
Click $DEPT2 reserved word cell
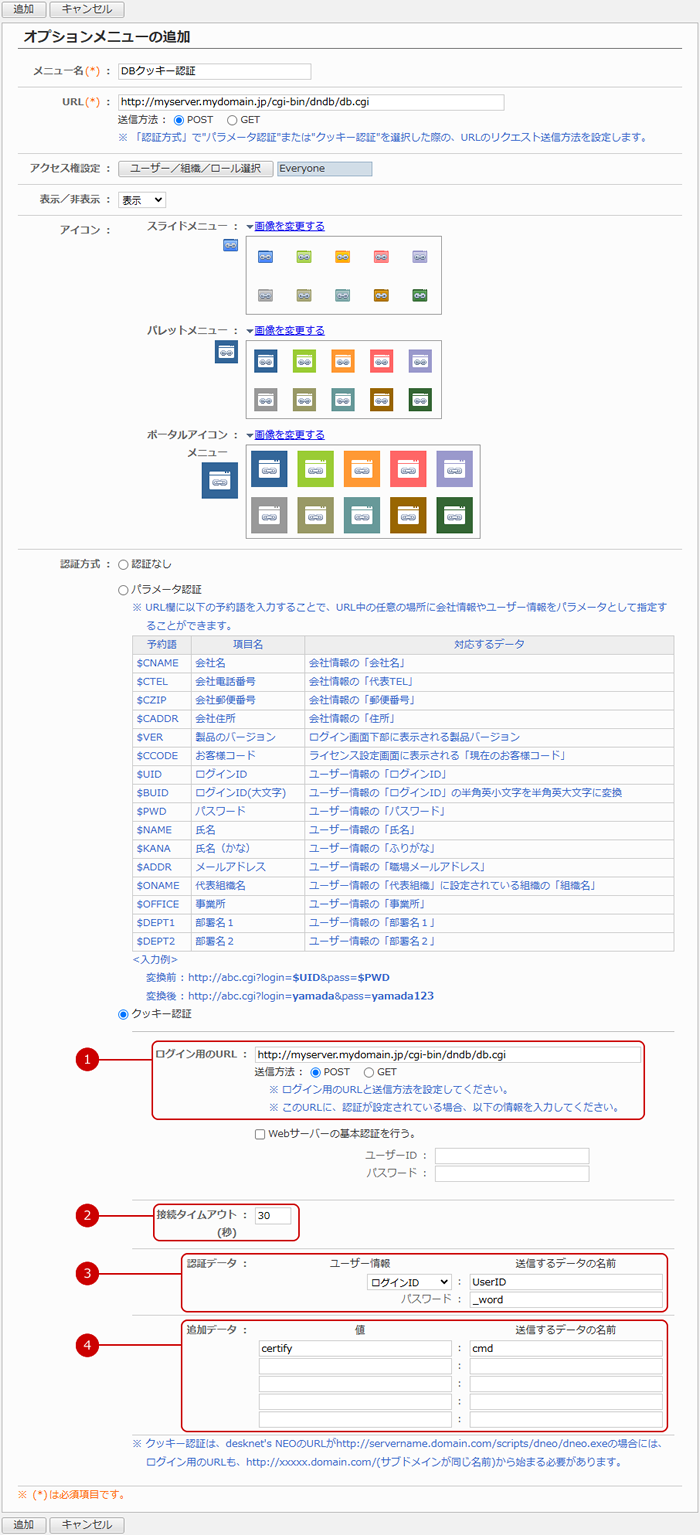161,943
